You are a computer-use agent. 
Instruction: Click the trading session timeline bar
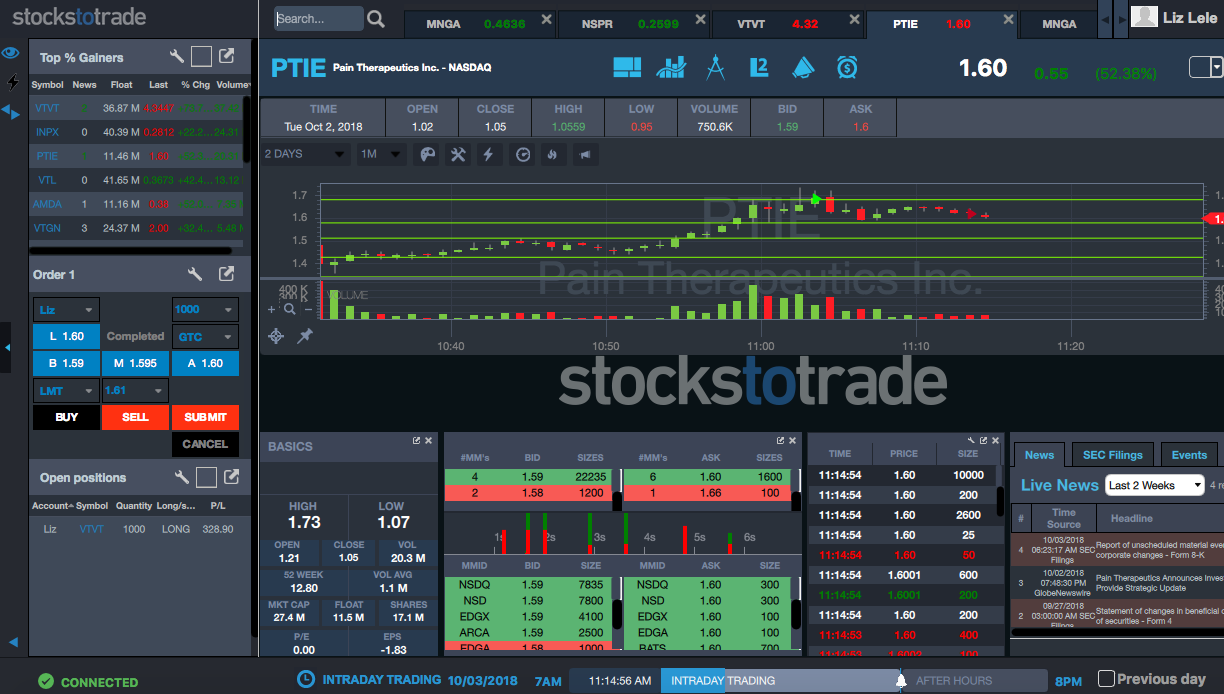808,681
